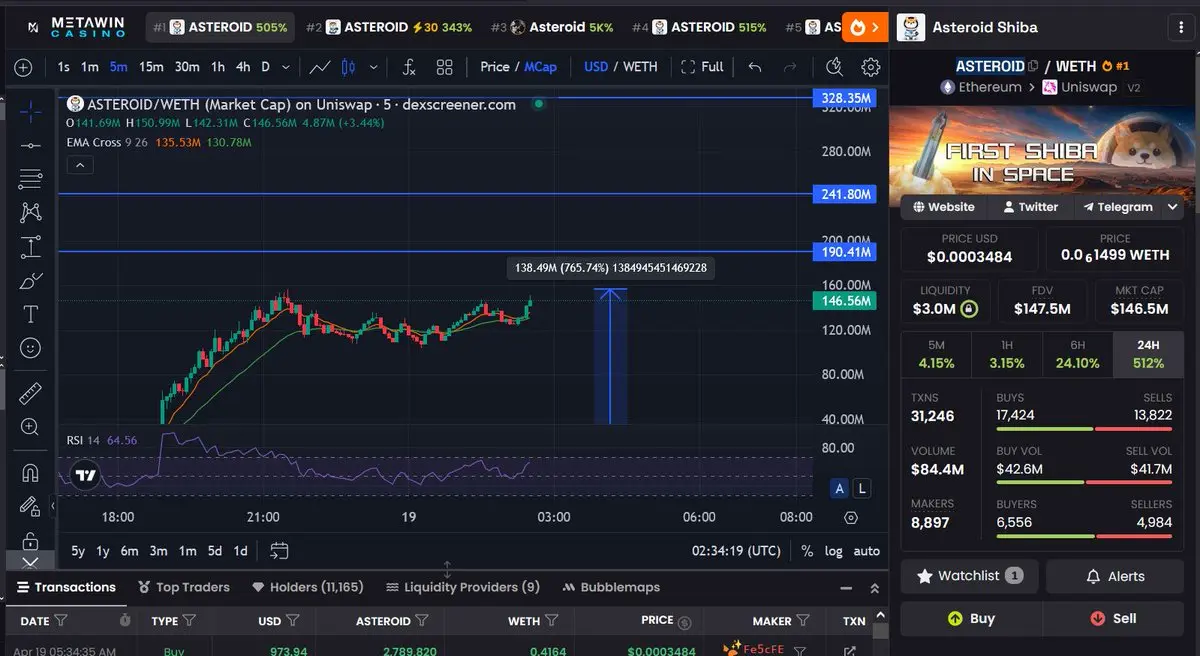Toggle log scale mode

833,551
